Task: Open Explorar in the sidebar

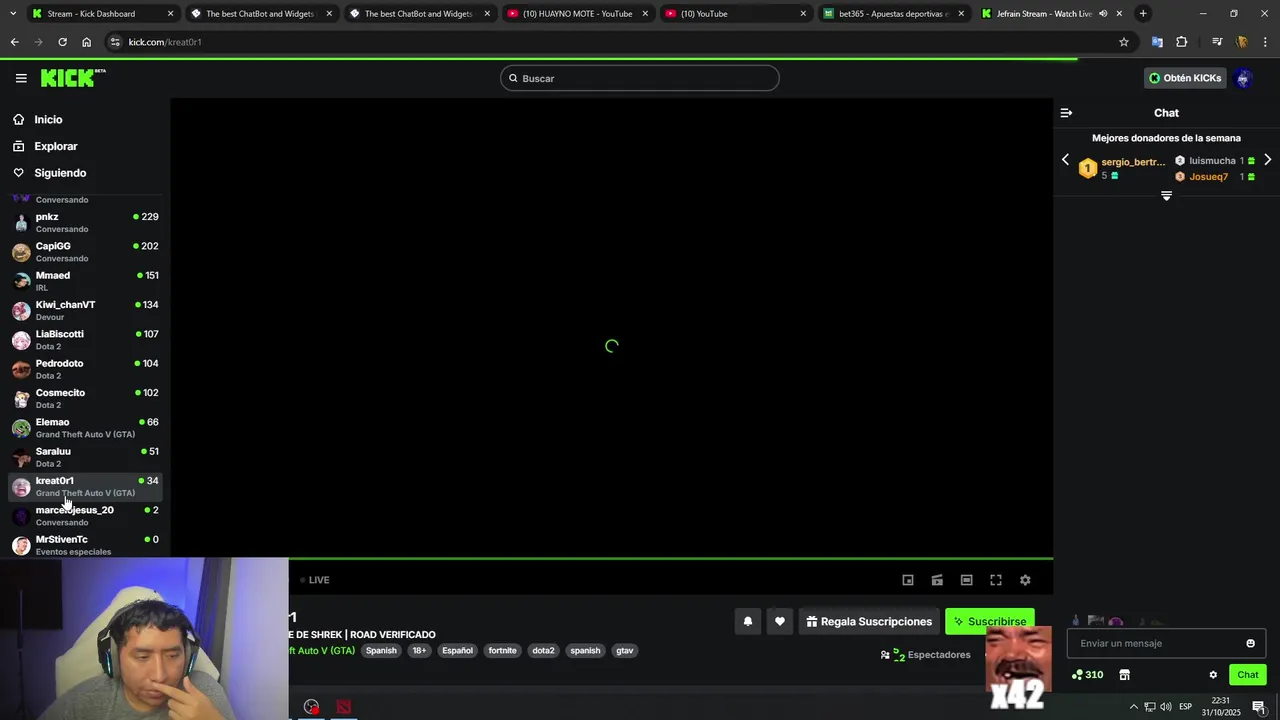Action: 55,146
